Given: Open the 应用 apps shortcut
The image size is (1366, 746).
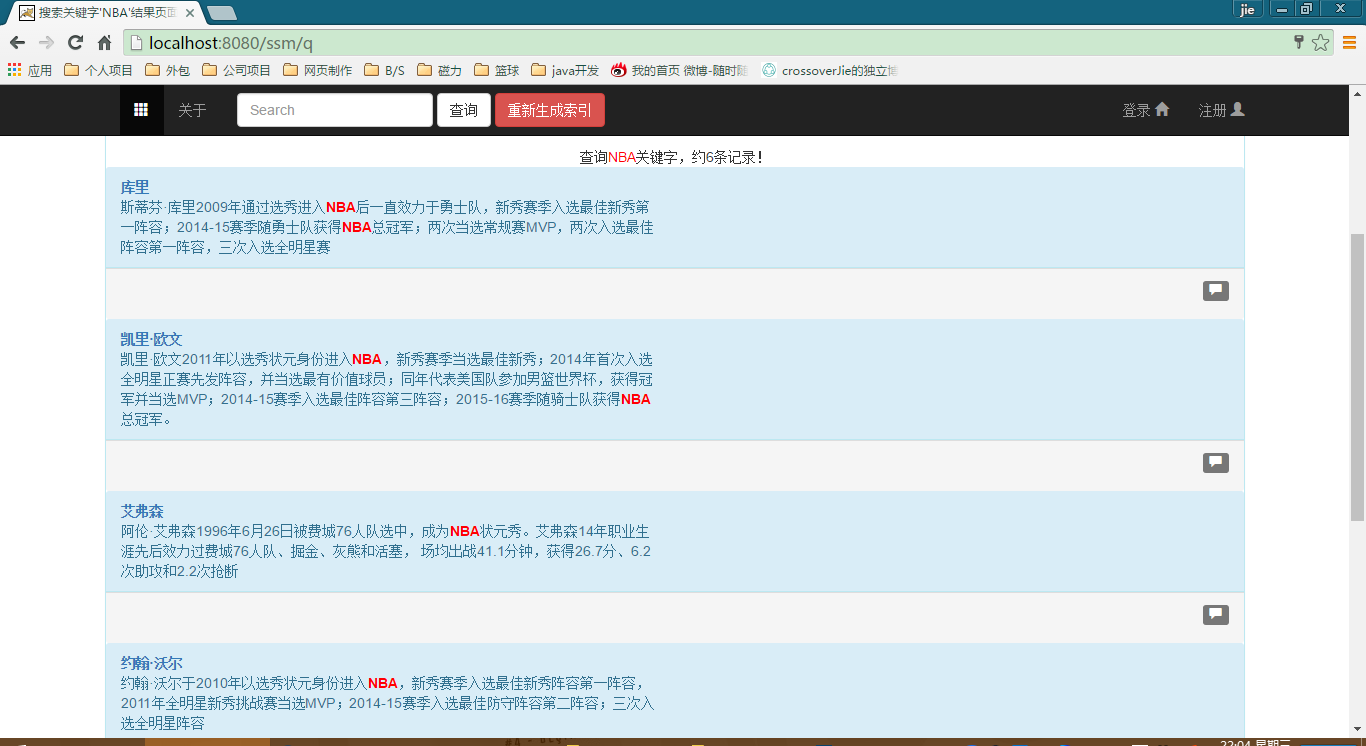Looking at the screenshot, I should tap(30, 70).
